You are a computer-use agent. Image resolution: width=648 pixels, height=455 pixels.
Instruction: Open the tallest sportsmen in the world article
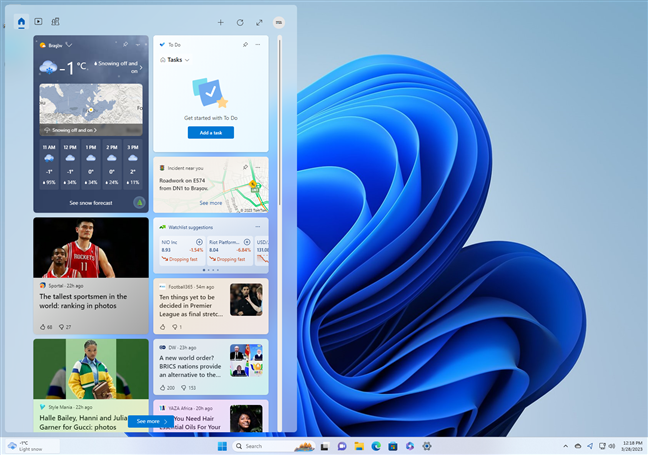[x=83, y=301]
